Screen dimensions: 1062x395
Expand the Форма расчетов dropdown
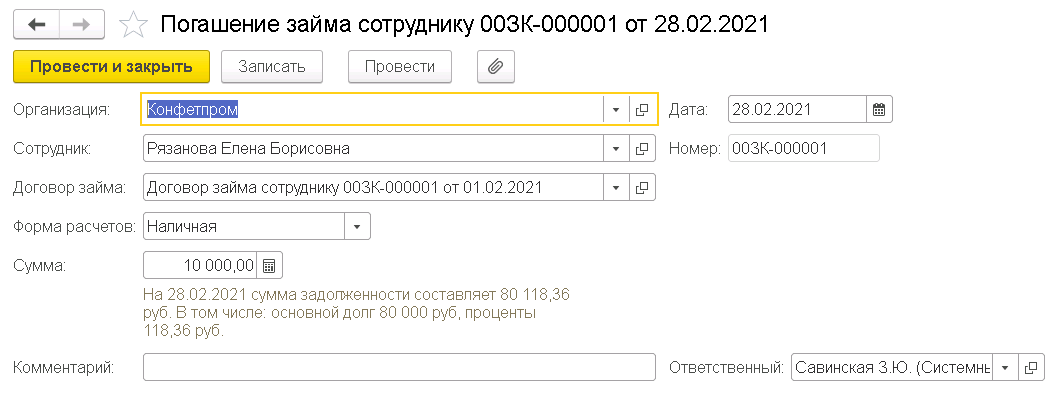tap(358, 226)
